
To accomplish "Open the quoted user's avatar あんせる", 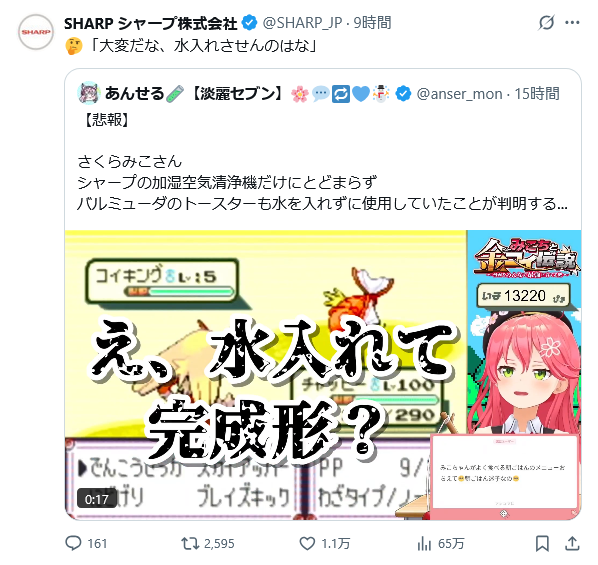I will point(88,93).
